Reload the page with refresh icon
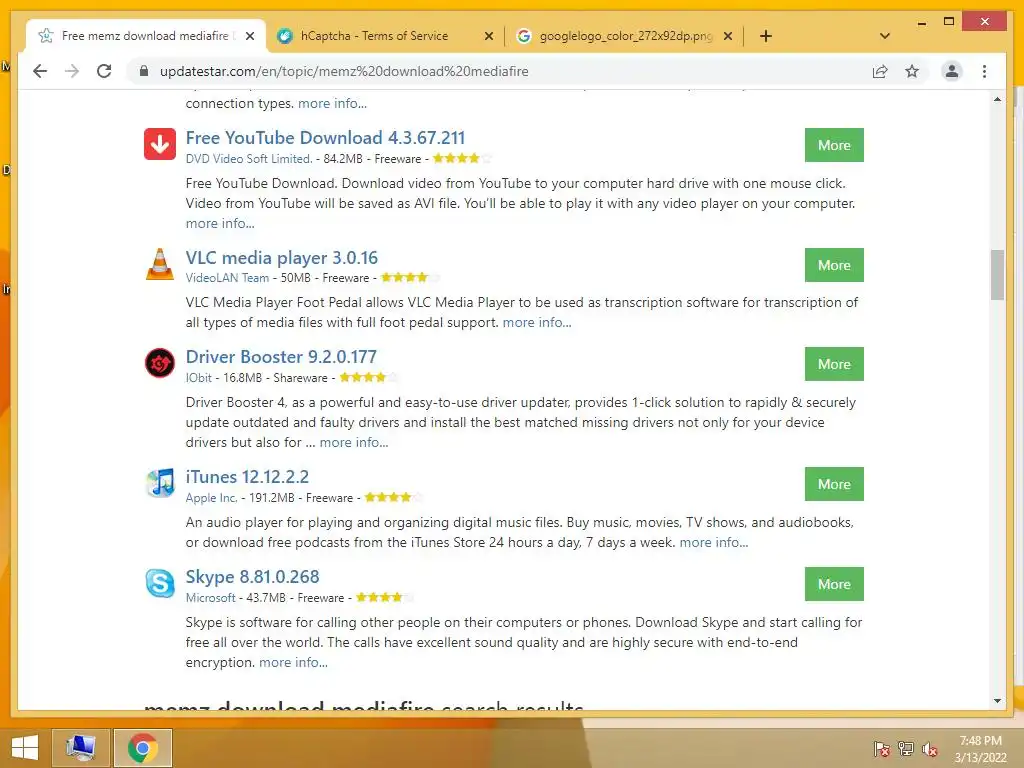 coord(104,71)
